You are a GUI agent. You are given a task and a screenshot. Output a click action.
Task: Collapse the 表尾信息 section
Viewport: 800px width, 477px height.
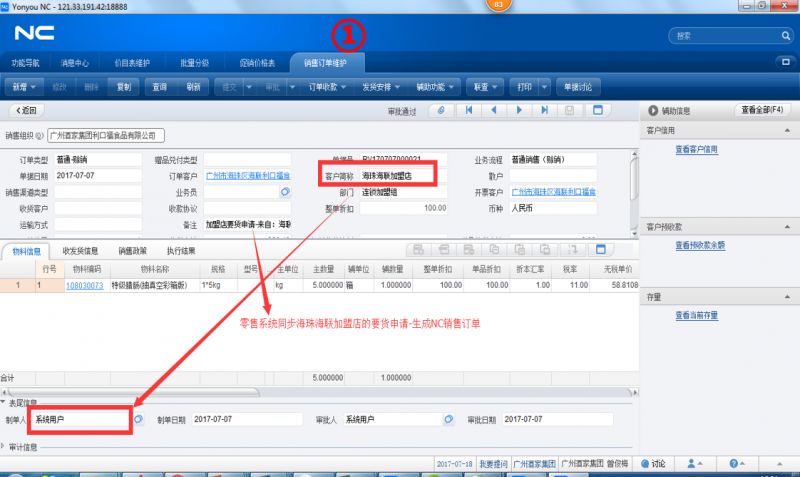click(3, 403)
